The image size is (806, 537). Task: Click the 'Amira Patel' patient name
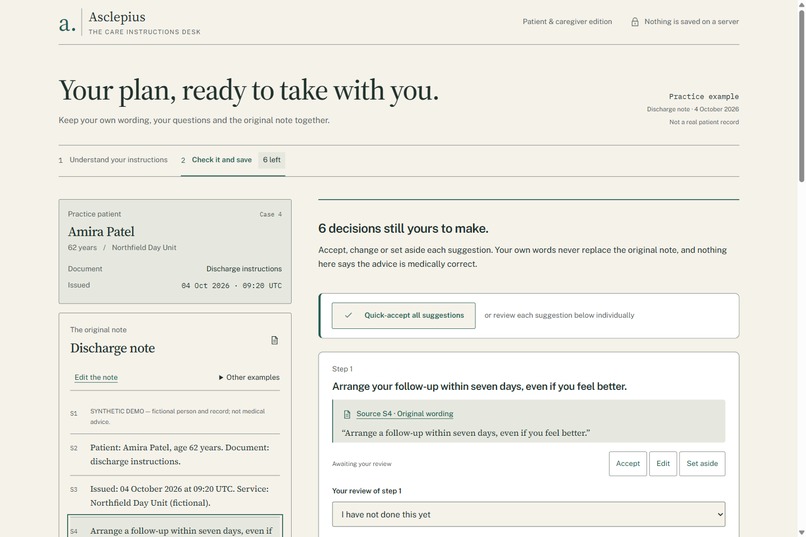pos(101,232)
